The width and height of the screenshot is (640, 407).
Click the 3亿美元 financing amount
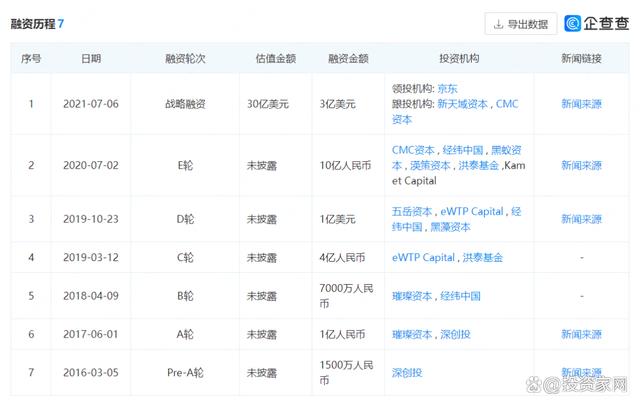click(338, 104)
